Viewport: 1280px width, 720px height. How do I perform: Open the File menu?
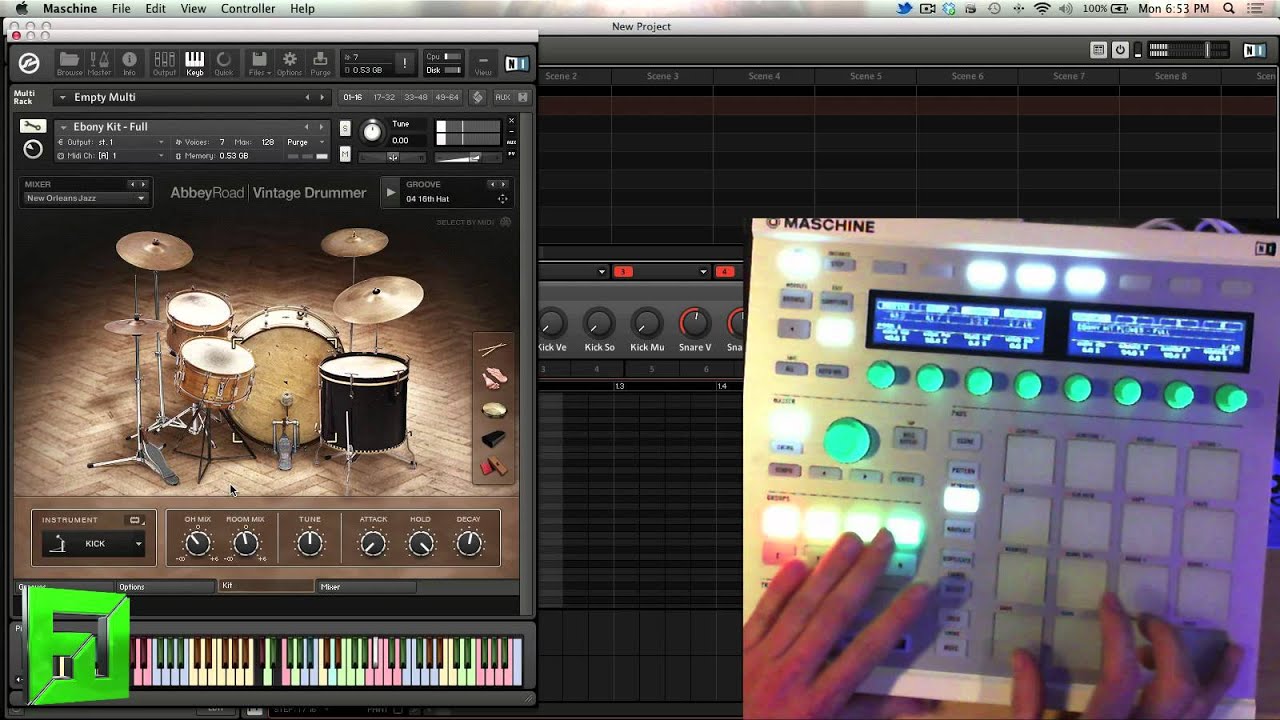pyautogui.click(x=121, y=9)
